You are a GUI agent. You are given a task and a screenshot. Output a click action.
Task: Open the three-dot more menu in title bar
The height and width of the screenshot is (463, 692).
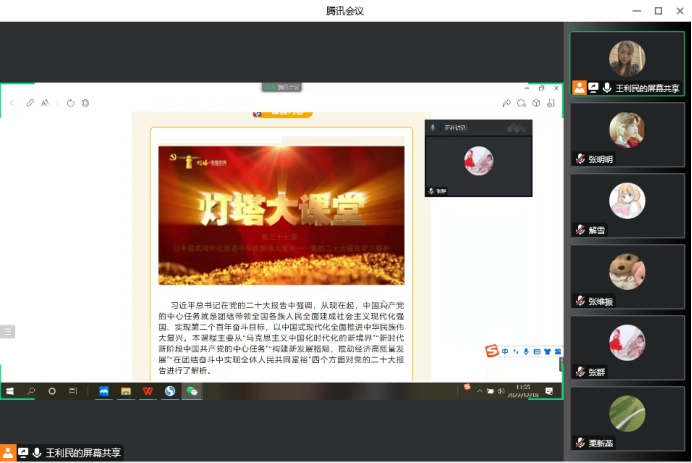(612, 11)
